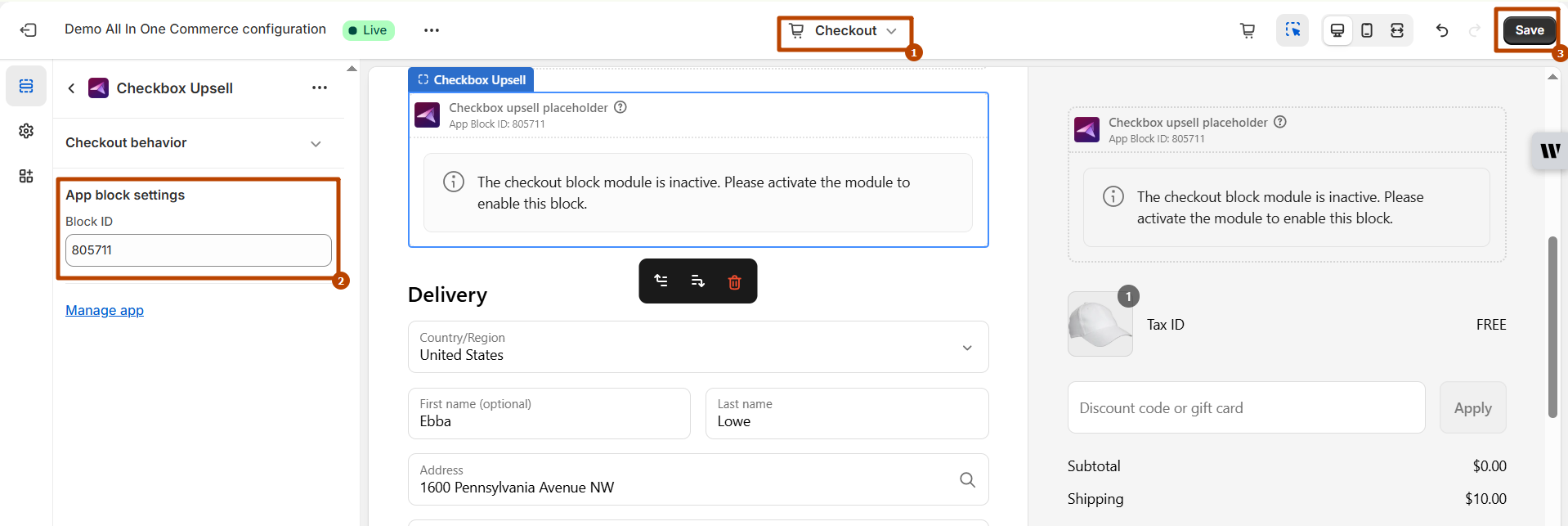Open the Checkbox Upsell more options menu
Screen dimensions: 1568x526
coord(320,88)
